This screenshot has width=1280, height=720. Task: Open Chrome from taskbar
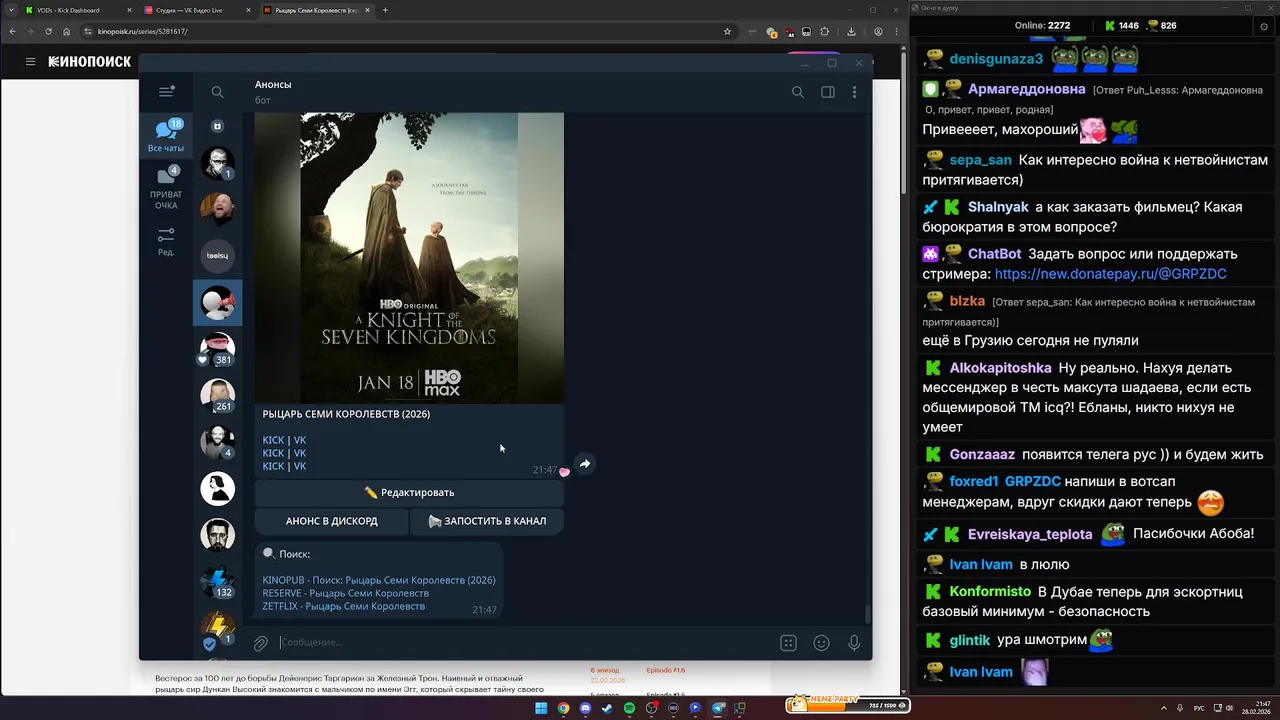pyautogui.click(x=563, y=708)
